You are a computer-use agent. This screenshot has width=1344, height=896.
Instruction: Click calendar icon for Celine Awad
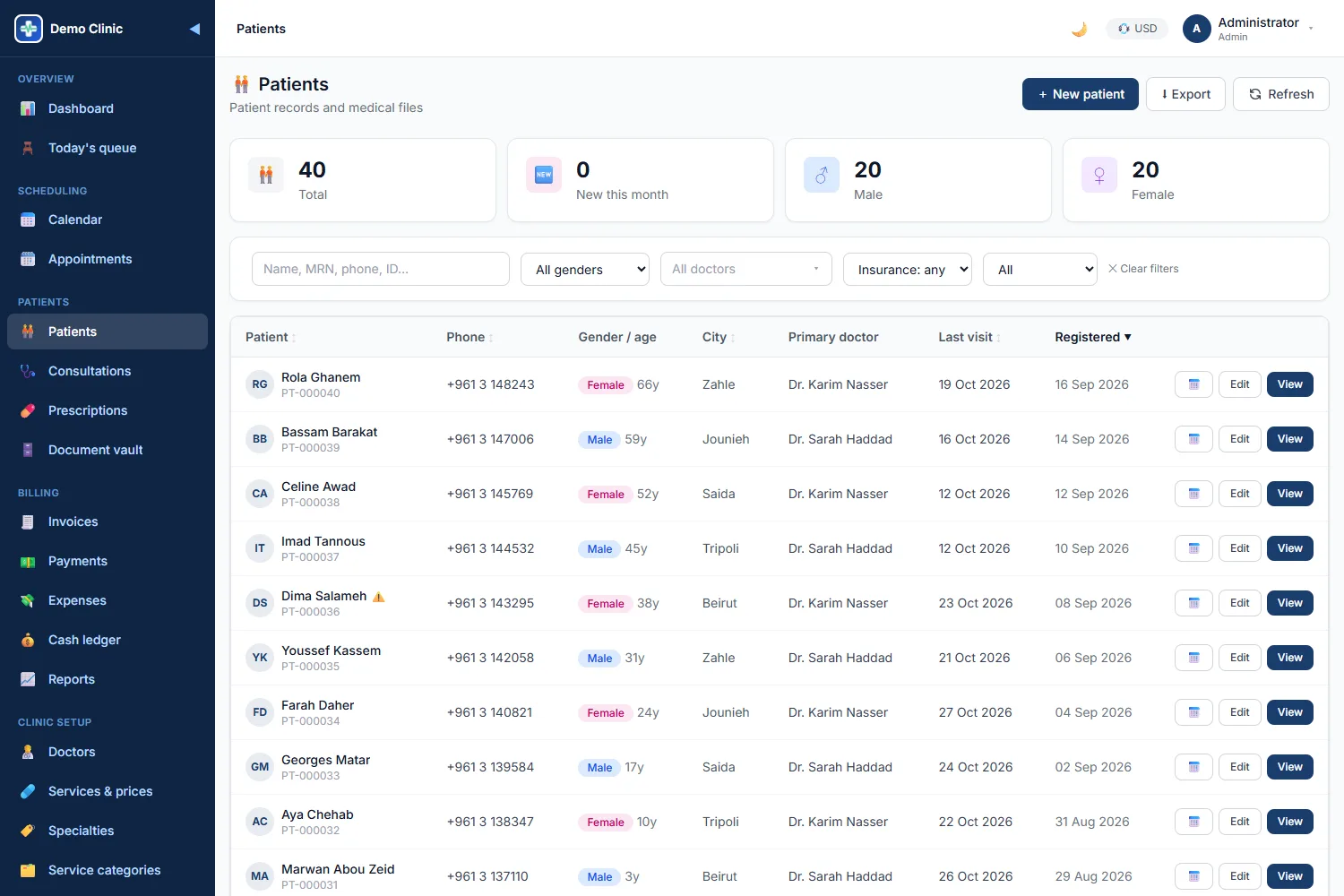pos(1193,494)
